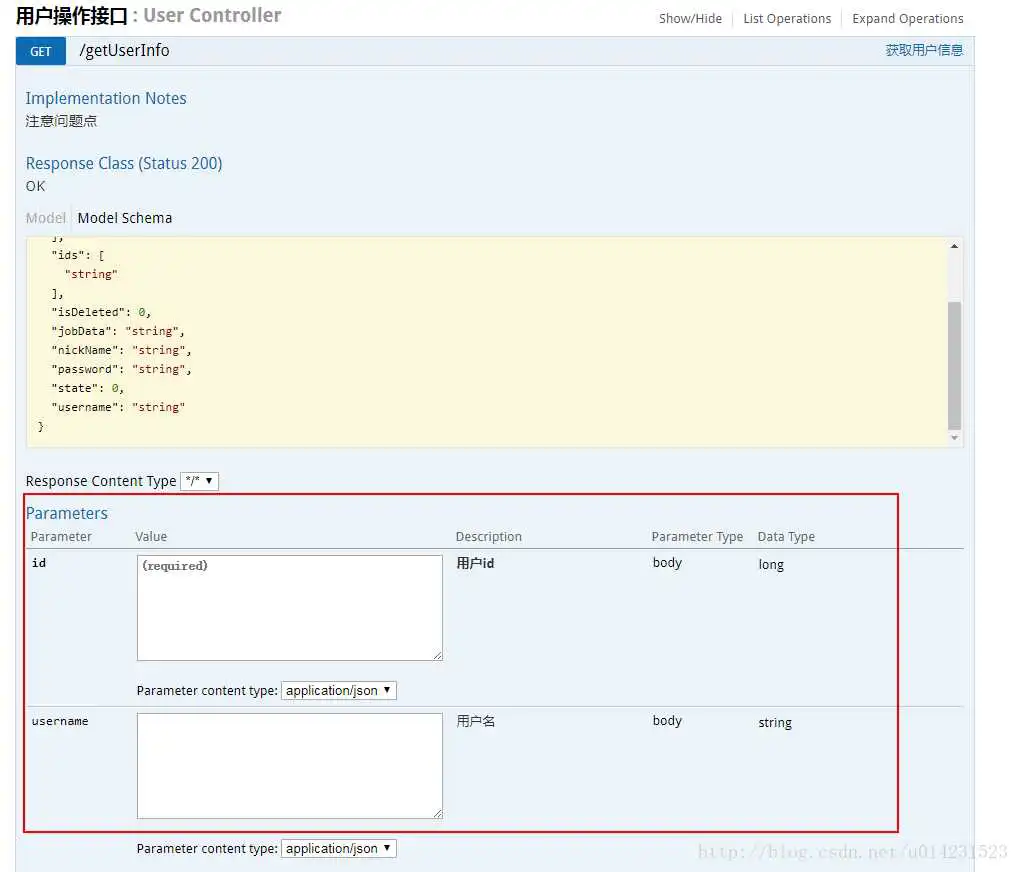Open the id parameter content type dropdown
The width and height of the screenshot is (1019, 872).
click(x=339, y=690)
